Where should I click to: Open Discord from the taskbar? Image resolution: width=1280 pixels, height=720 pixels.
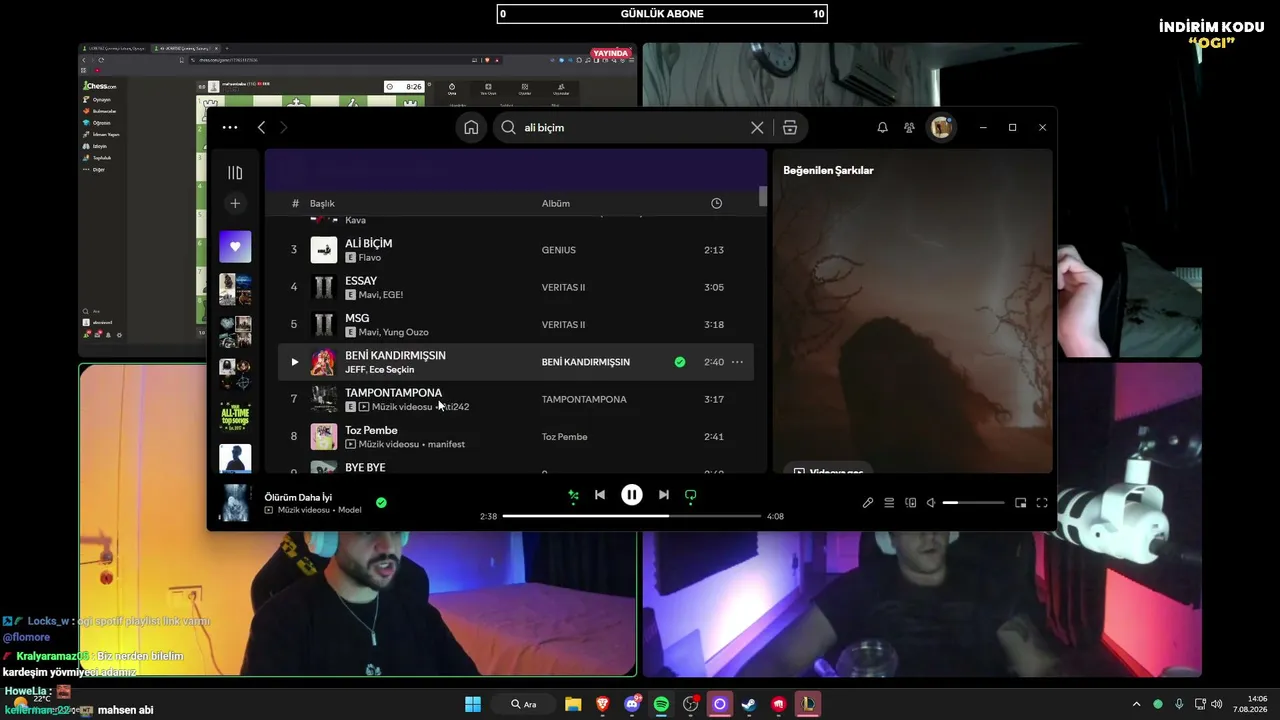(x=632, y=704)
